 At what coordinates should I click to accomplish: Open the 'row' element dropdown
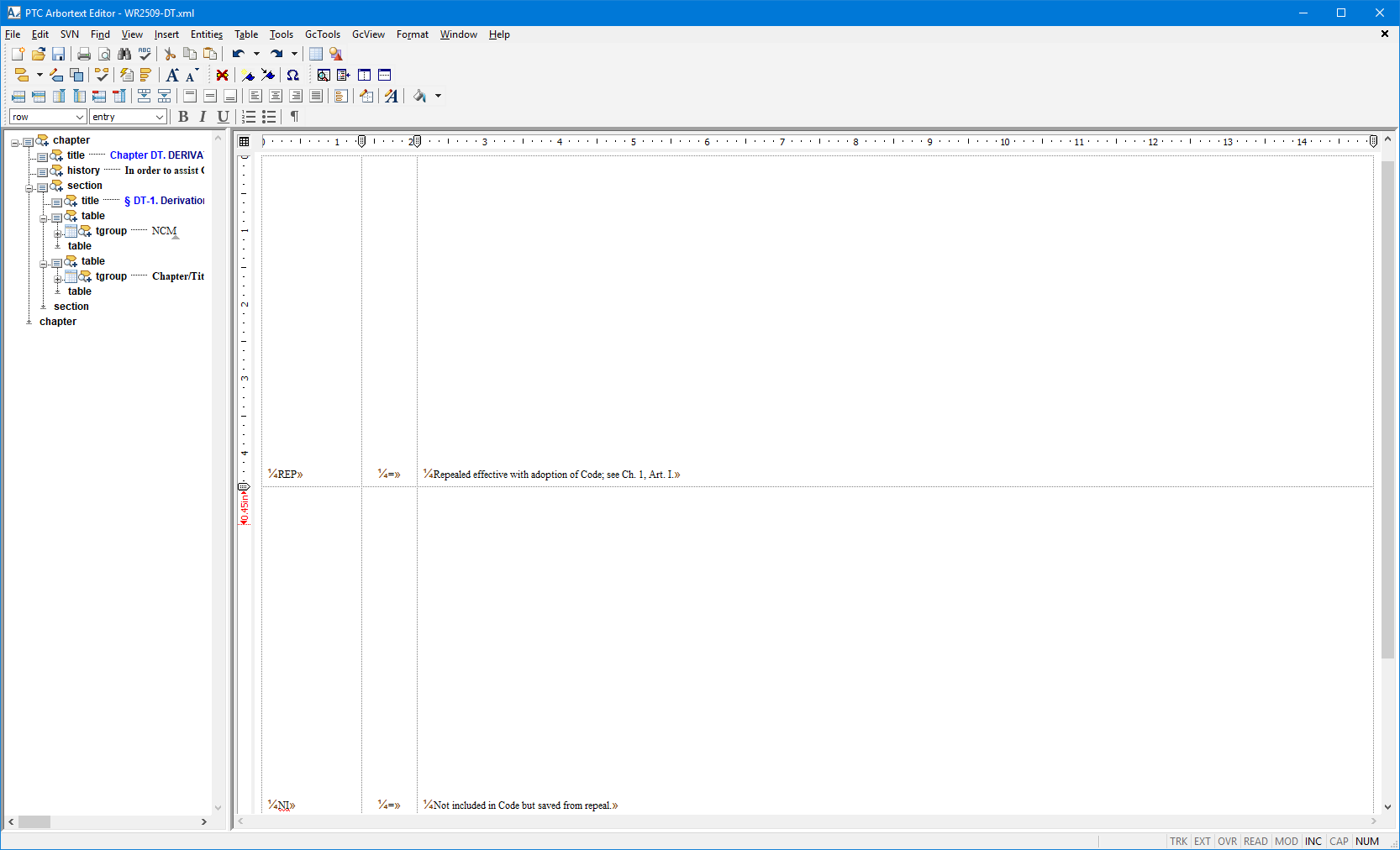pos(80,117)
